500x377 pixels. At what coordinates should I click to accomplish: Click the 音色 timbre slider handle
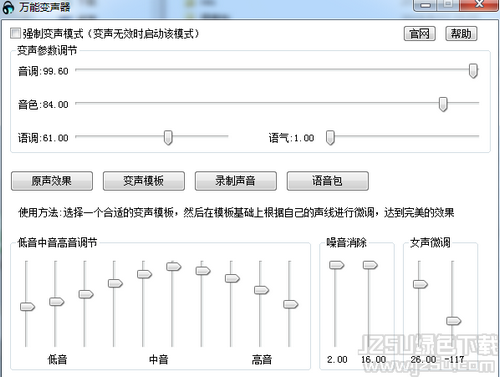coord(443,104)
